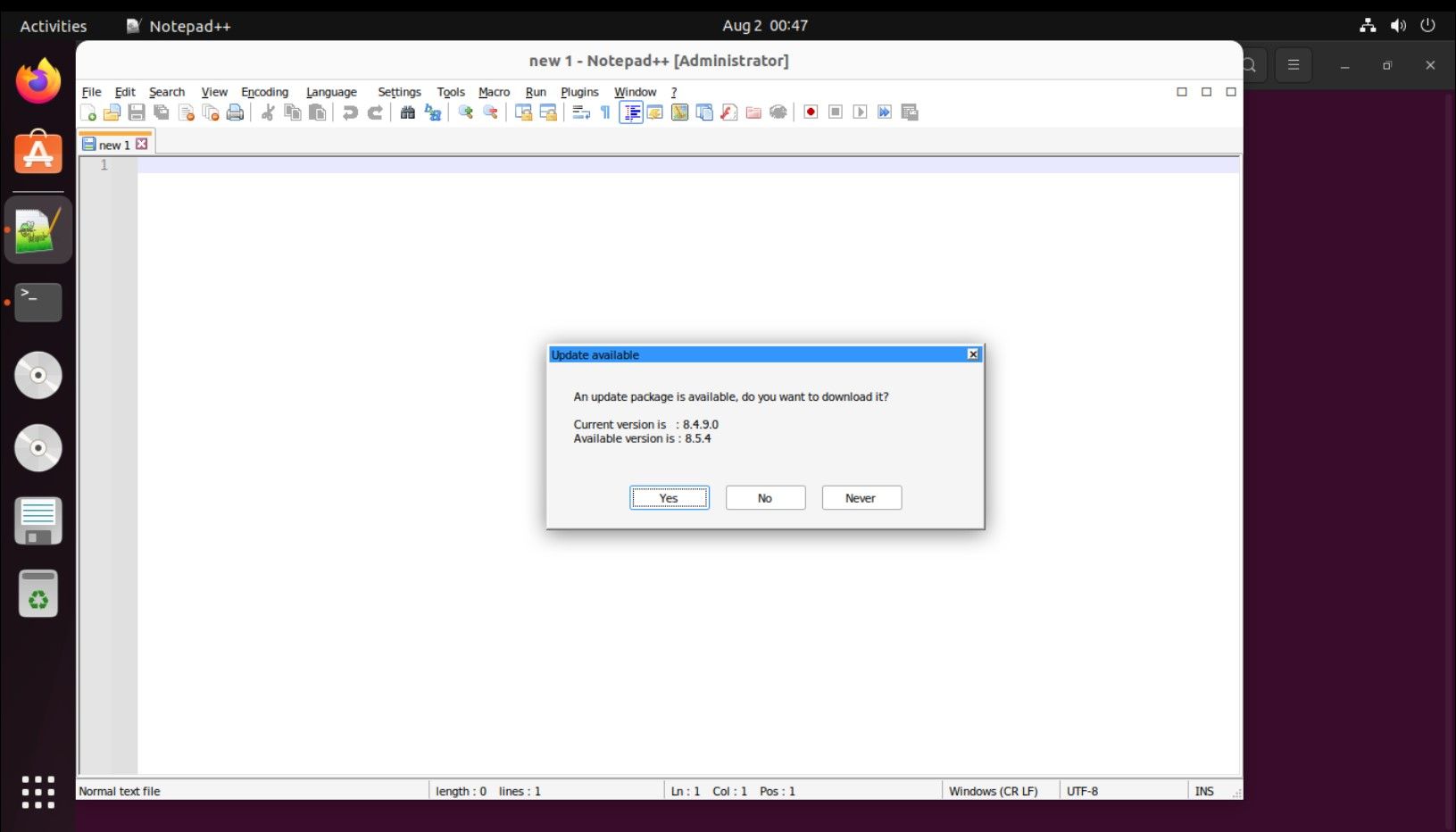Viewport: 1456px width, 832px height.
Task: Select the New Document toolbar icon
Action: click(x=88, y=112)
